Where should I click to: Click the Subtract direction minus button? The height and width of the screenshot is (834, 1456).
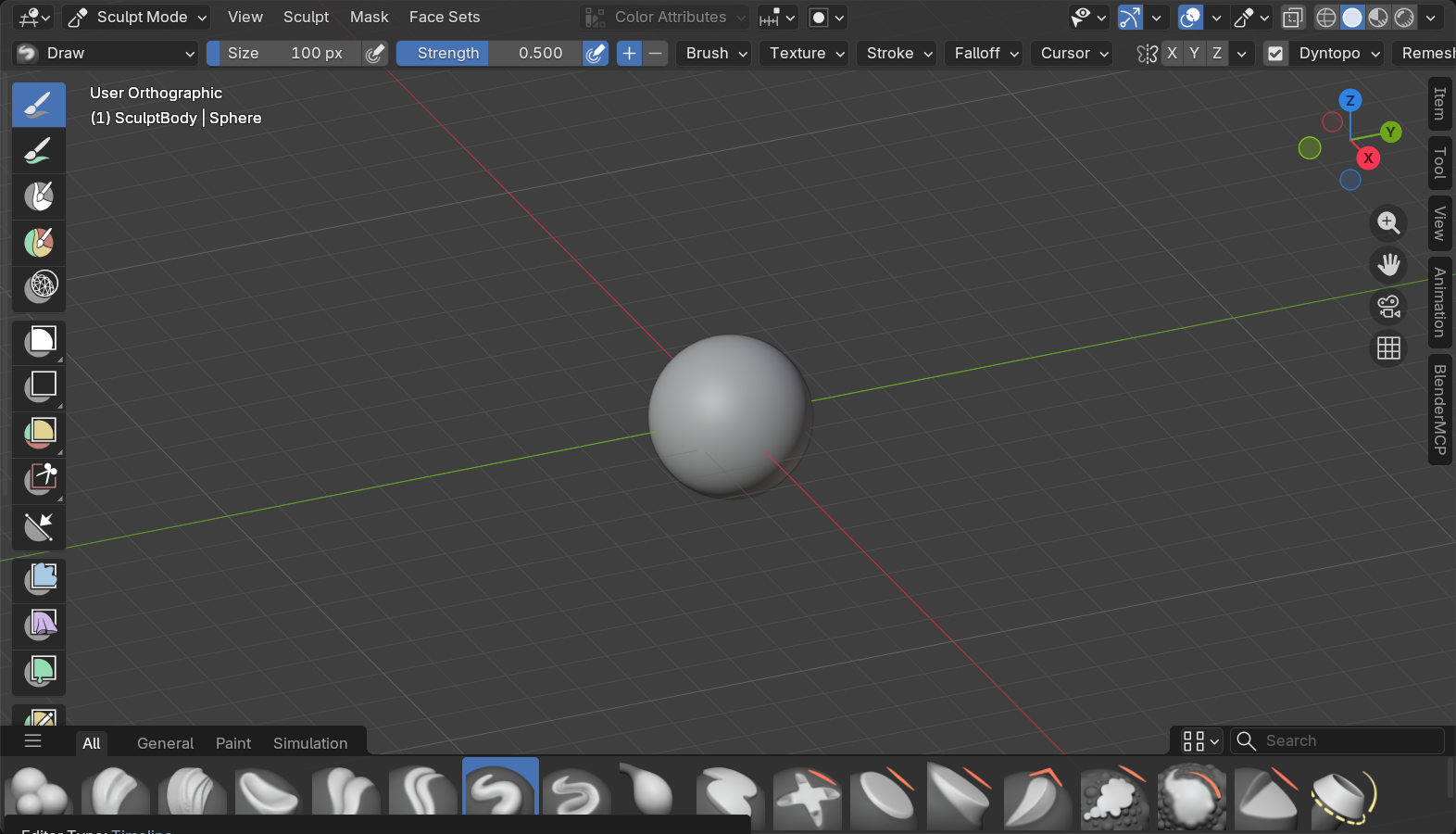[656, 54]
